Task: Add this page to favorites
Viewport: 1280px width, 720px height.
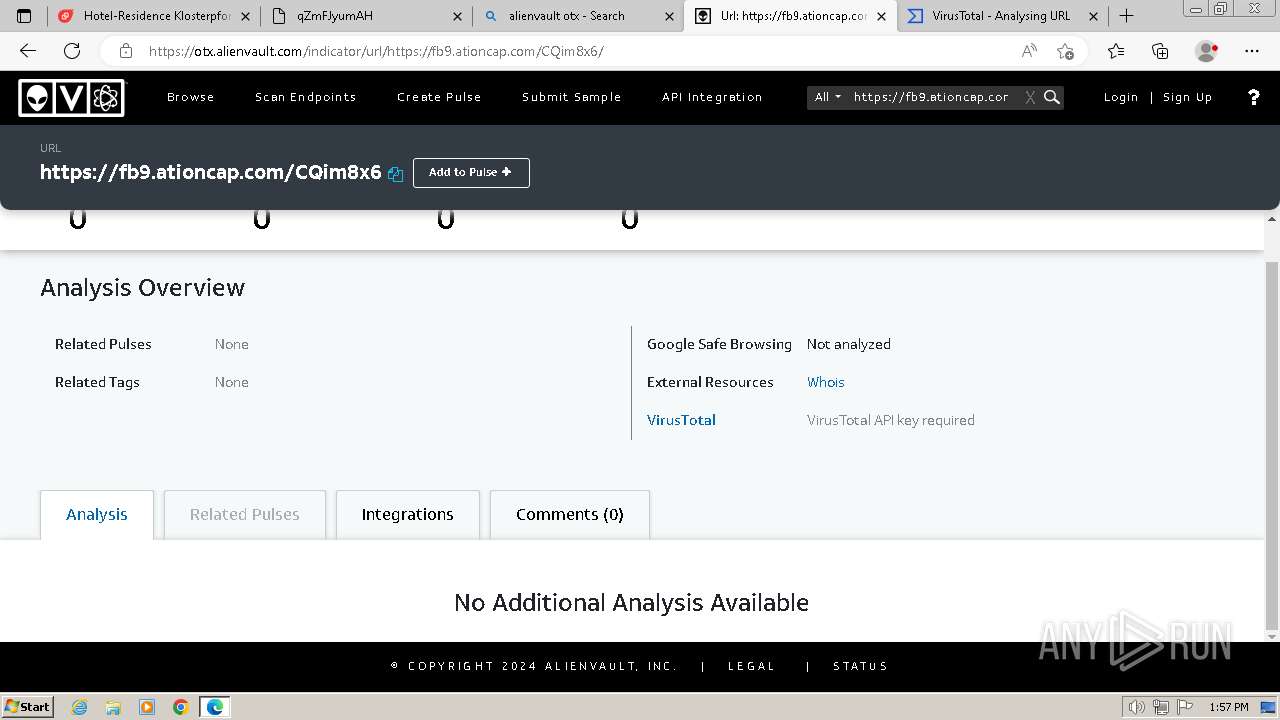Action: tap(1065, 51)
